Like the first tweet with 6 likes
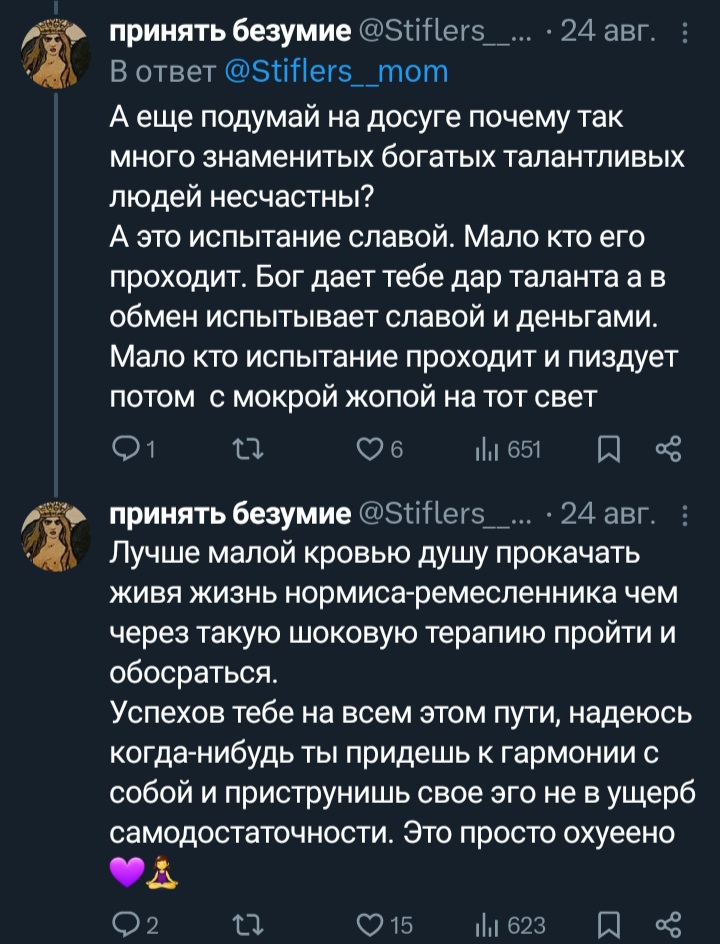Image resolution: width=720 pixels, height=944 pixels. pos(370,452)
